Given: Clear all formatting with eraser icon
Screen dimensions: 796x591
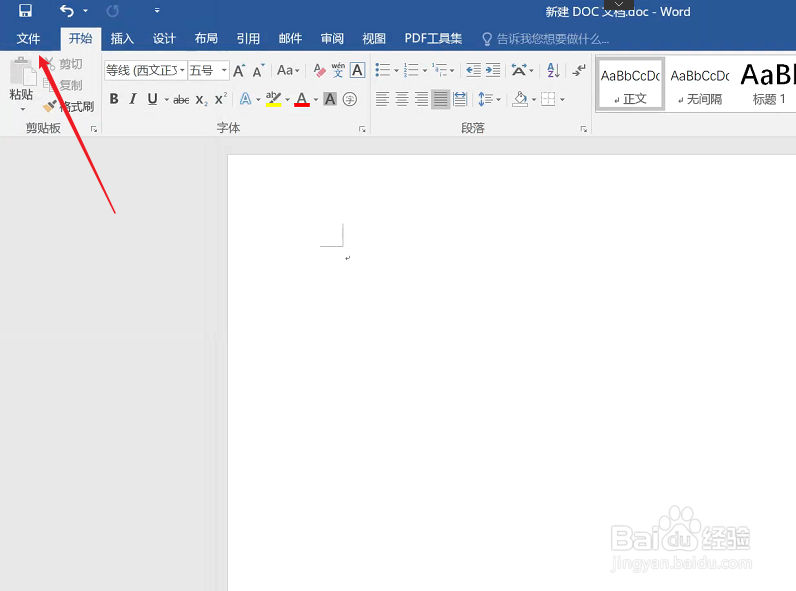Looking at the screenshot, I should (x=319, y=71).
